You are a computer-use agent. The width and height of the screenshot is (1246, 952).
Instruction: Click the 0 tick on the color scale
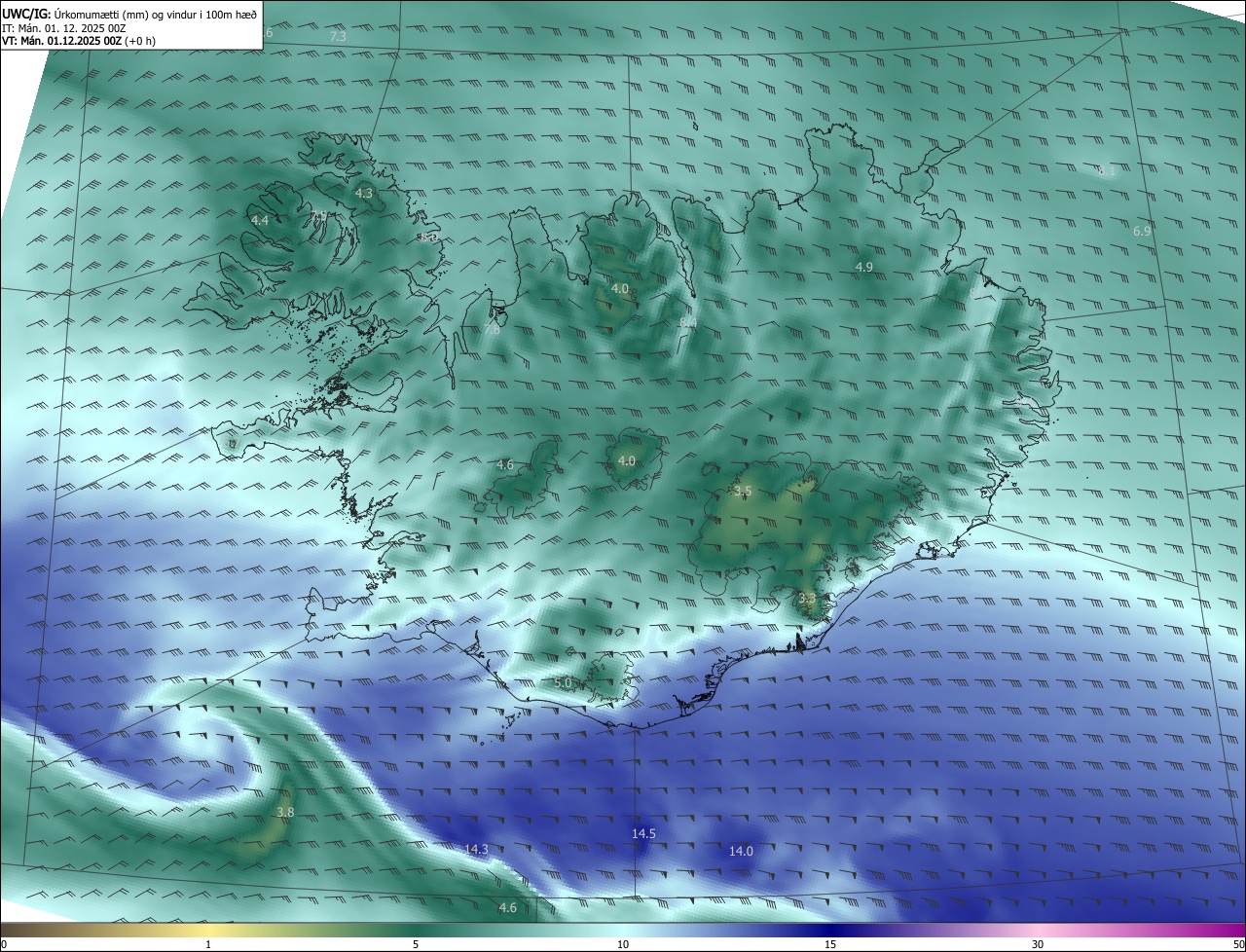pos(4,944)
